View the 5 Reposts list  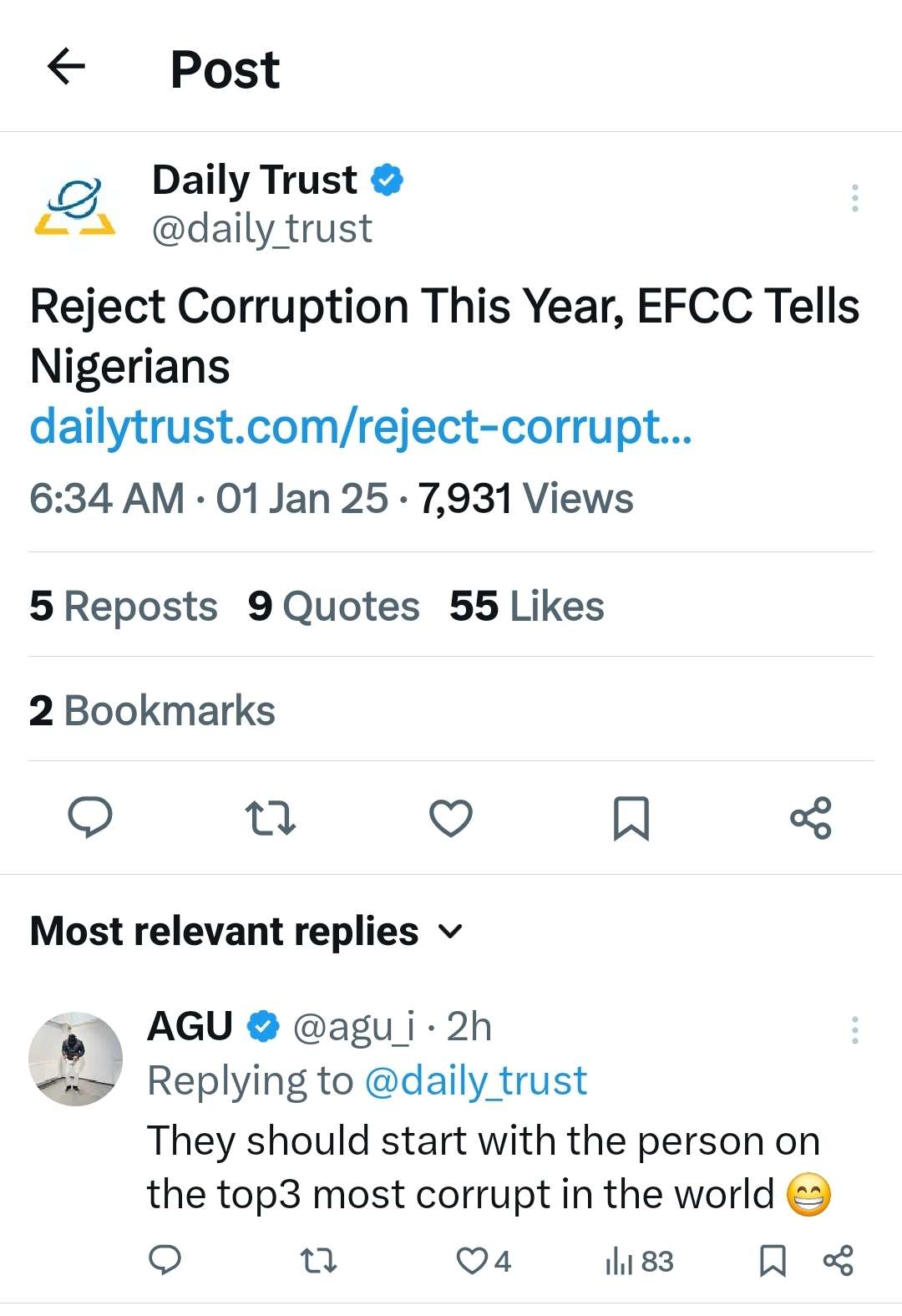(124, 606)
